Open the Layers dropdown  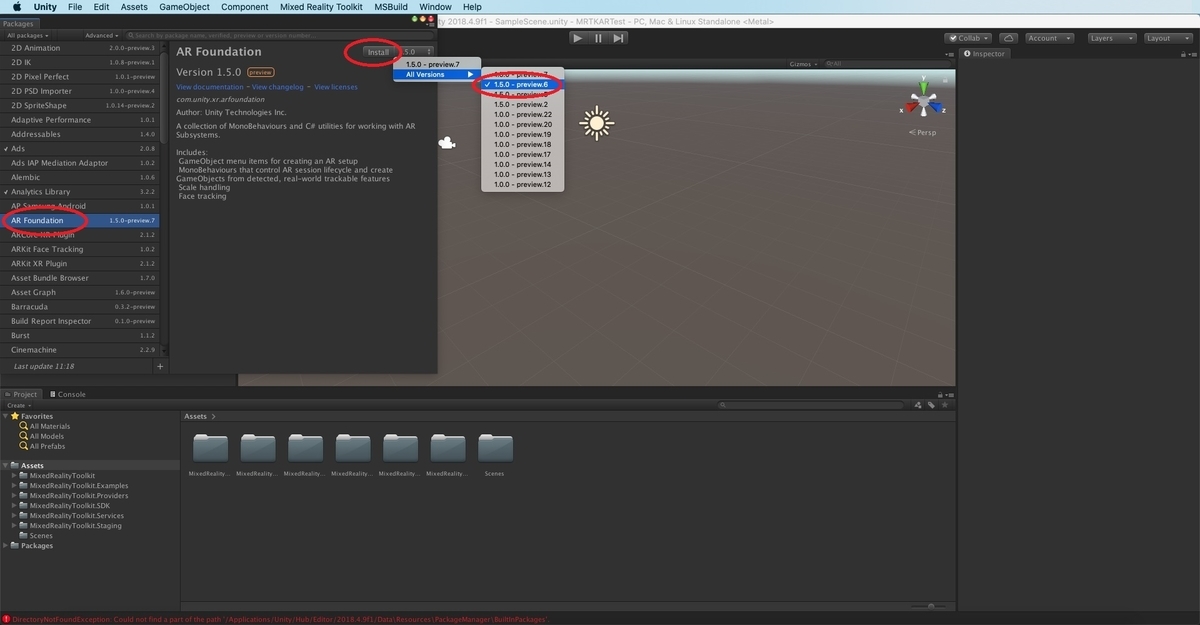click(1110, 38)
